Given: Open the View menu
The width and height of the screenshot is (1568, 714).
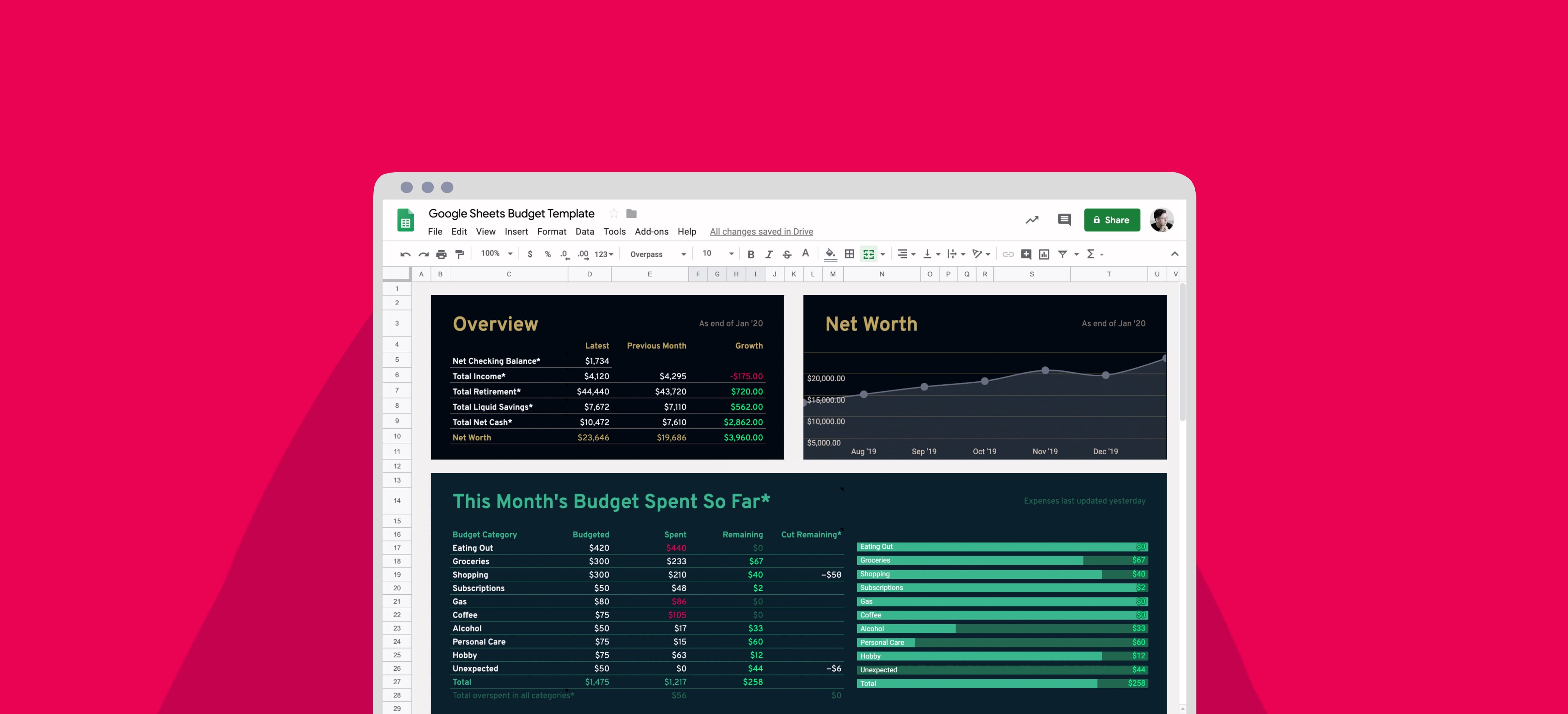Looking at the screenshot, I should click(486, 232).
